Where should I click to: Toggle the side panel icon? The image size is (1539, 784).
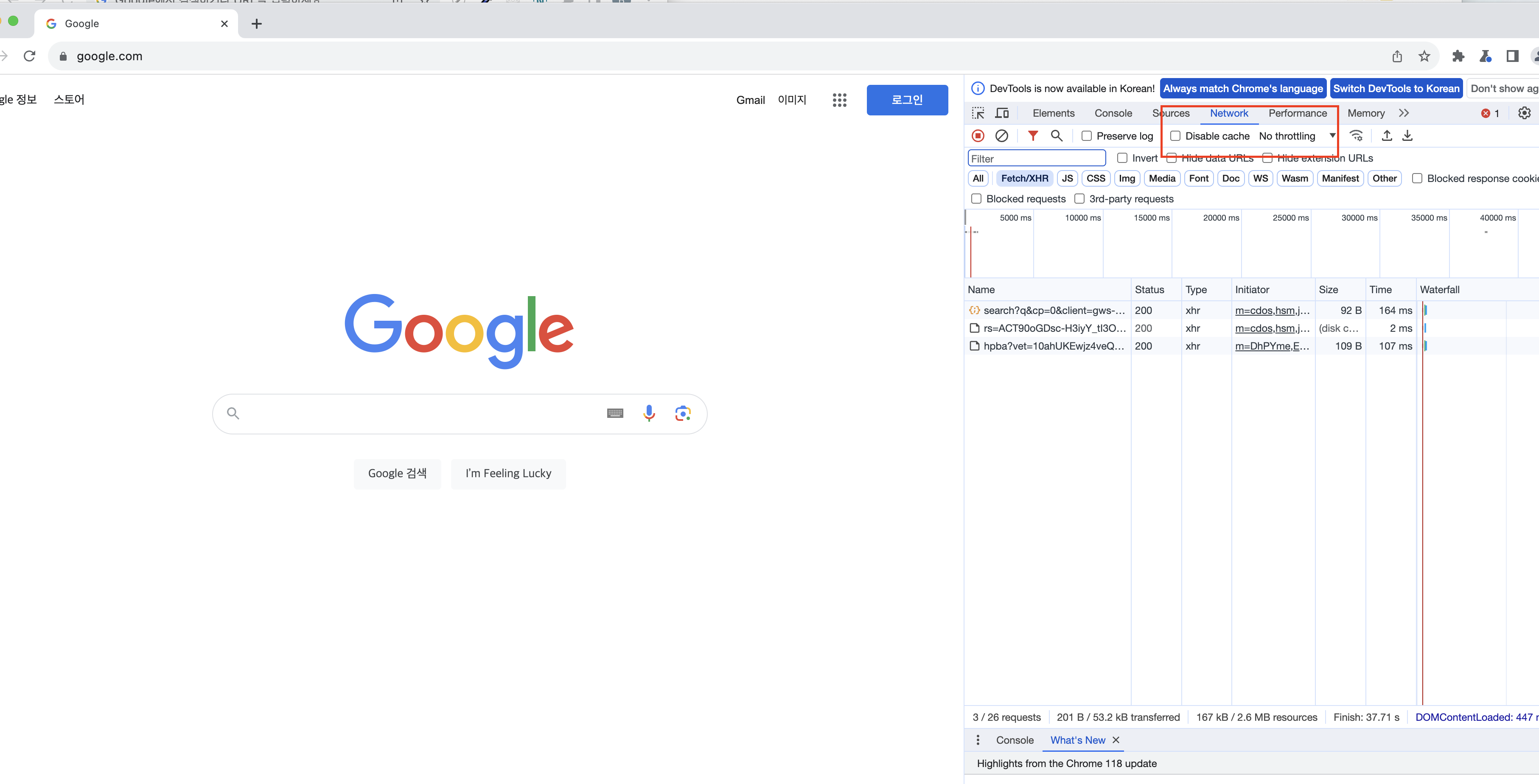point(1512,56)
